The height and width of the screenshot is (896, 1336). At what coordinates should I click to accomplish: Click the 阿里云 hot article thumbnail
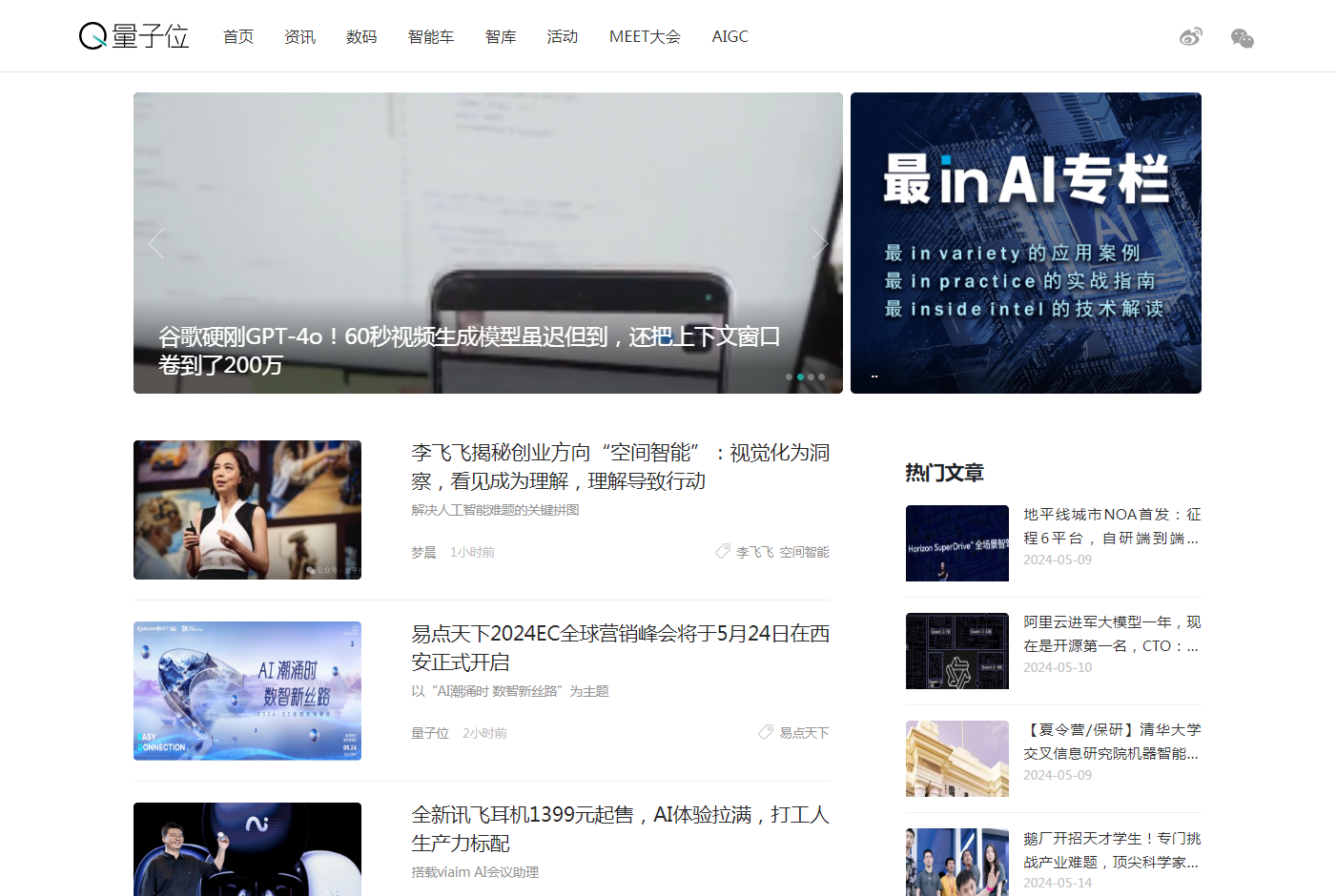(957, 651)
